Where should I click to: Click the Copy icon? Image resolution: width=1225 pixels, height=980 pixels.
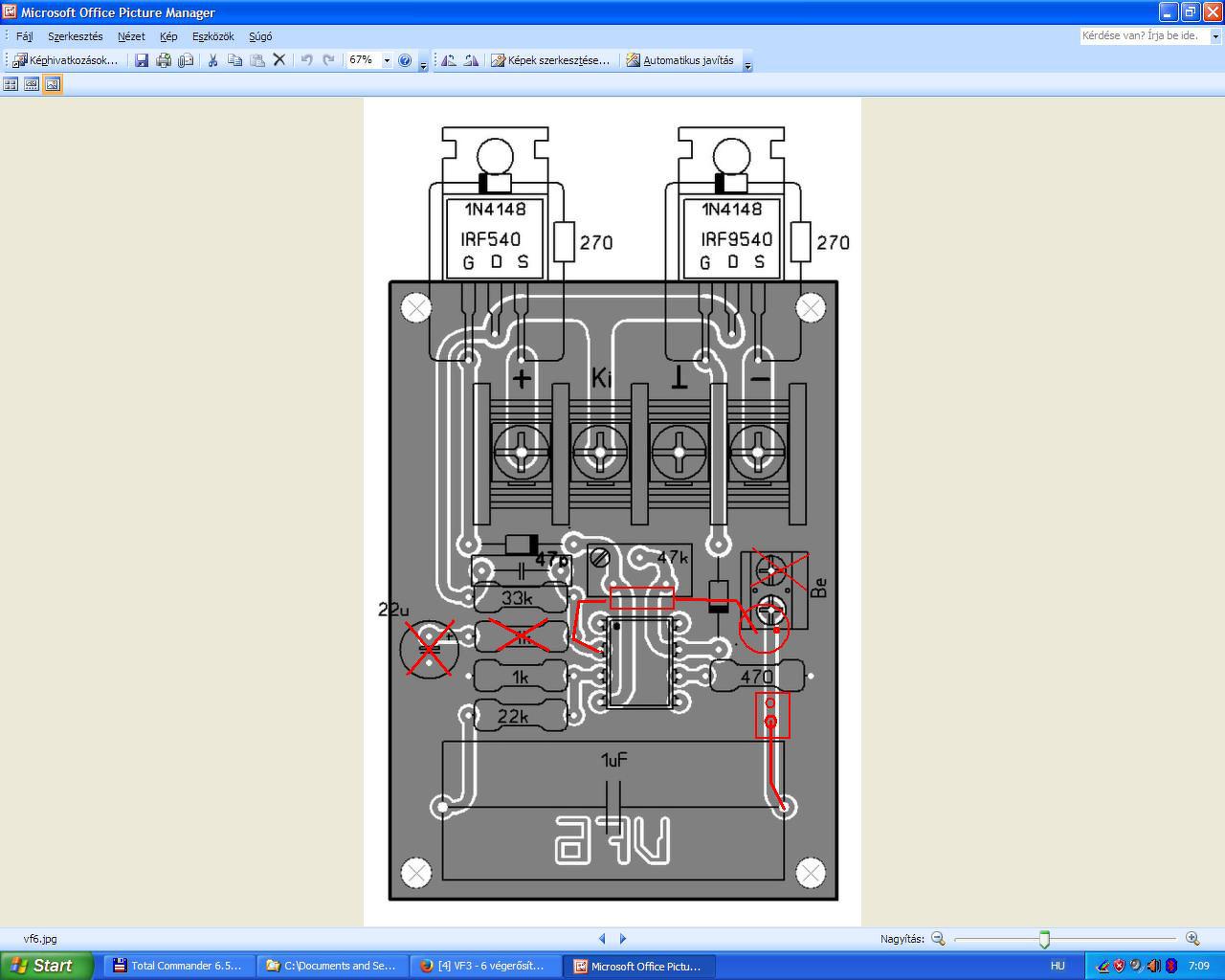pos(234,60)
